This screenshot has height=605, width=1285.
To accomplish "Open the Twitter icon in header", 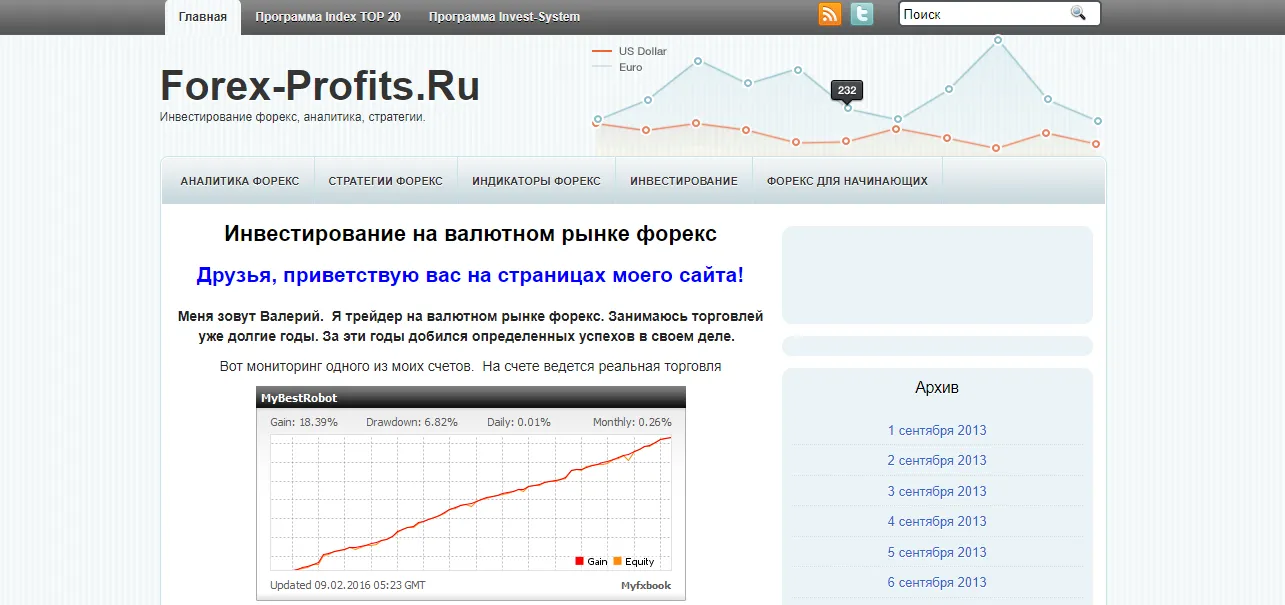I will pyautogui.click(x=862, y=14).
